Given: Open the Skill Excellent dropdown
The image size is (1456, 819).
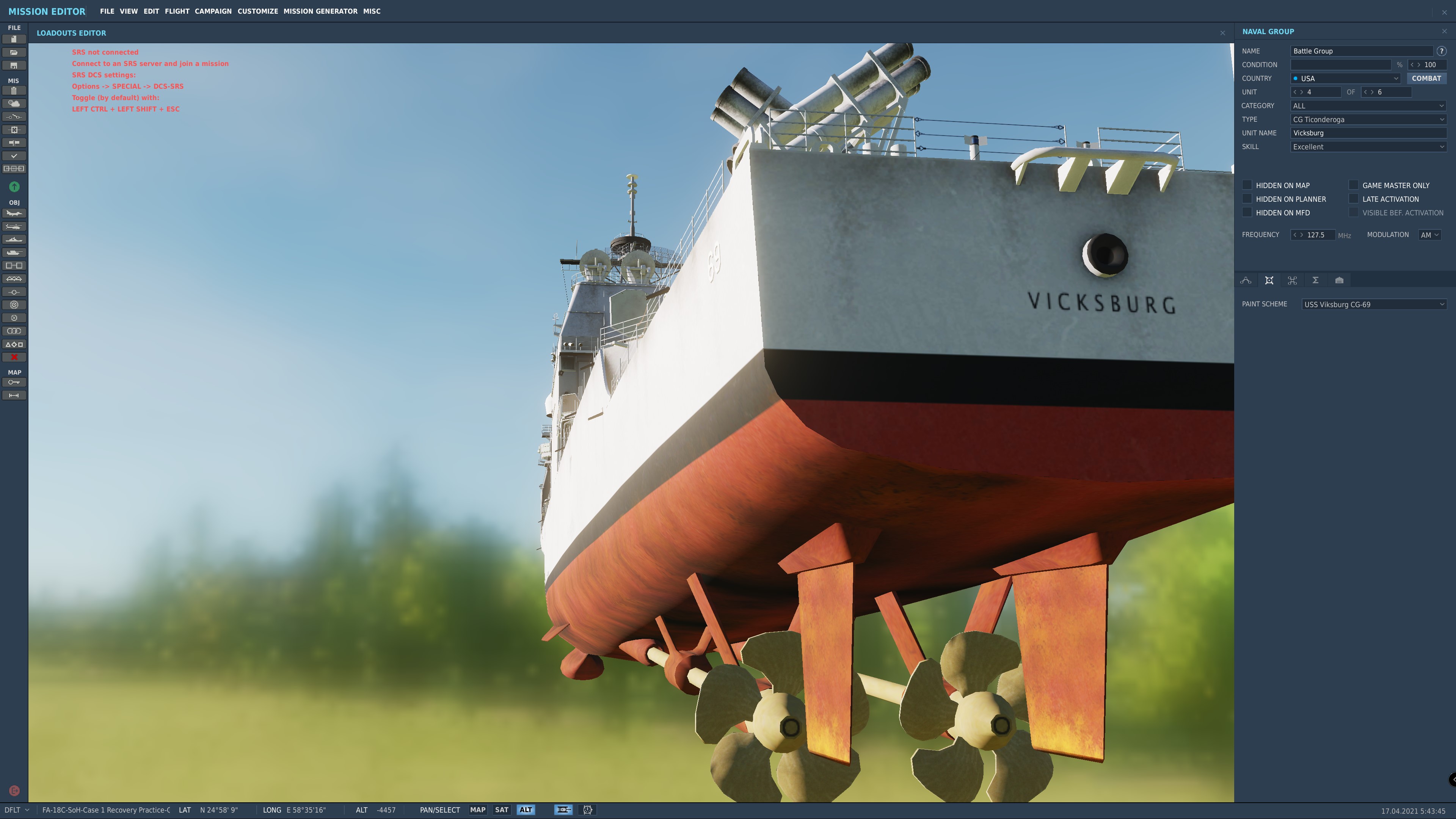Looking at the screenshot, I should click(1368, 147).
